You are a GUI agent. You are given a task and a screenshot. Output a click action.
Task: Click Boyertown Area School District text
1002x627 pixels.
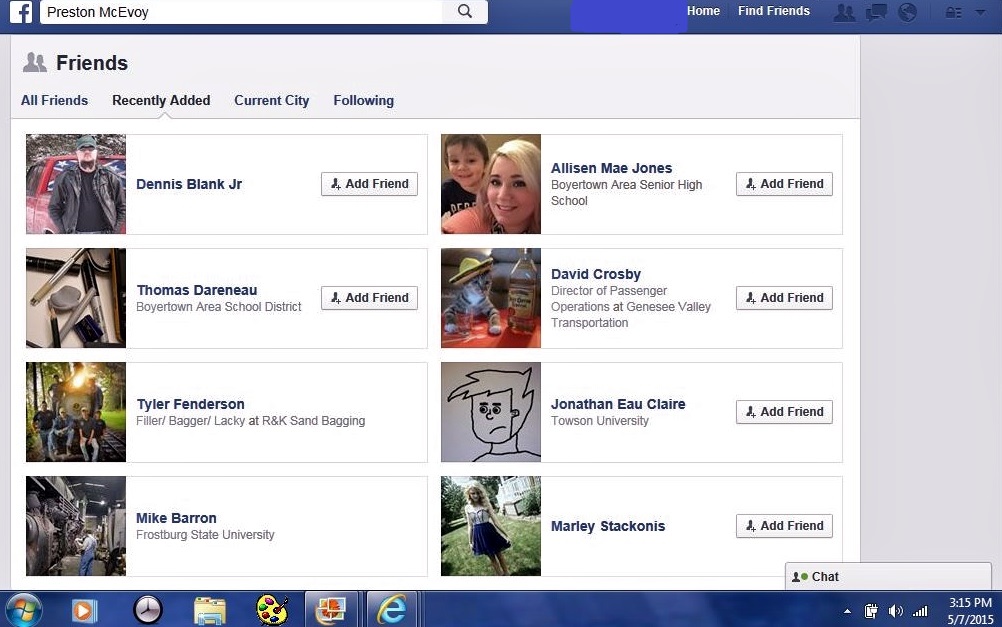219,307
